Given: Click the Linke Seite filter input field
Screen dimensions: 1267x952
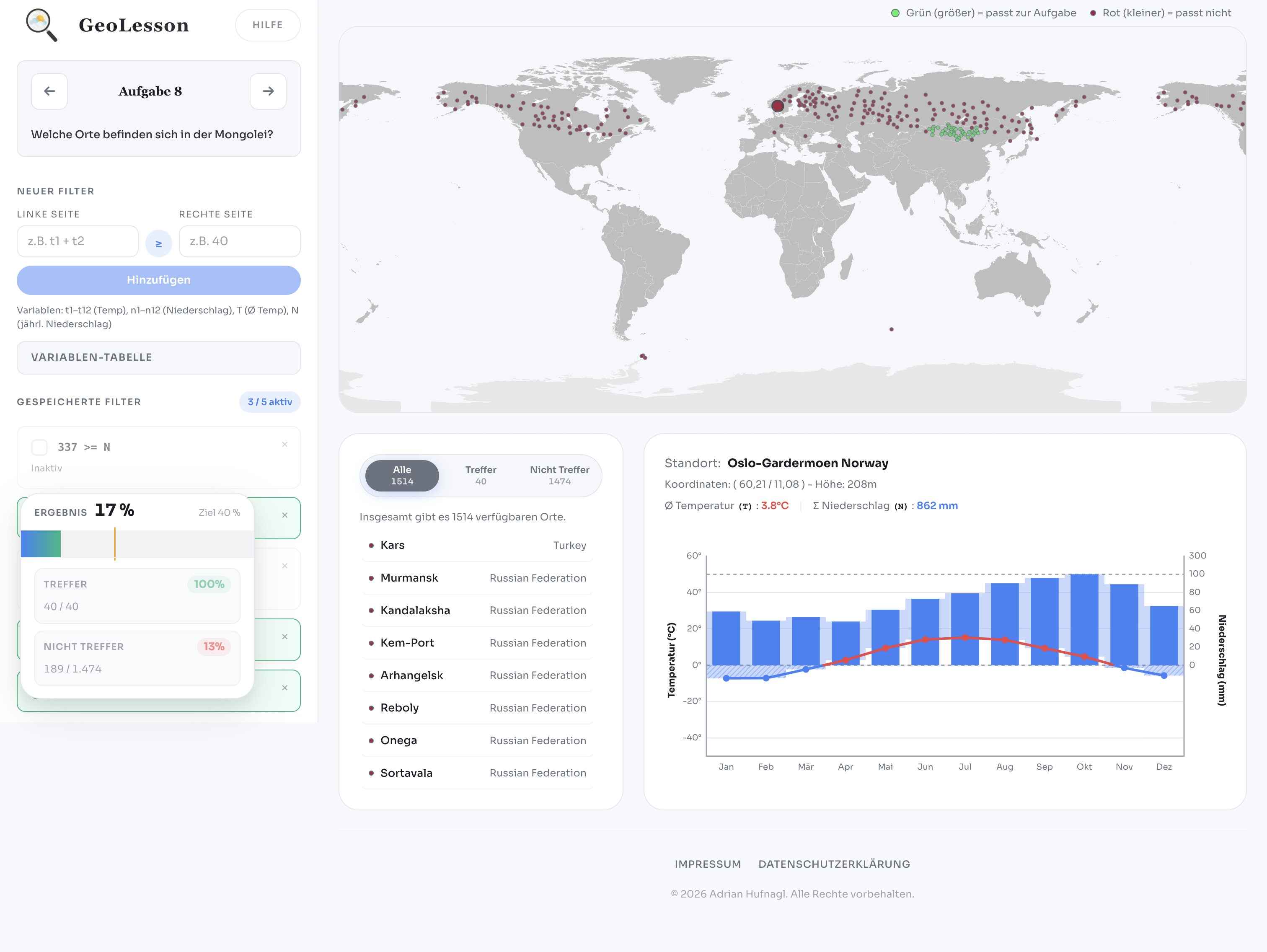Looking at the screenshot, I should tap(78, 241).
